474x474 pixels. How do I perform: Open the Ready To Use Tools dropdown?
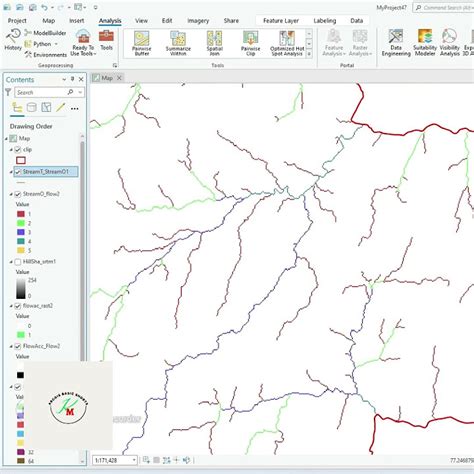(x=83, y=42)
